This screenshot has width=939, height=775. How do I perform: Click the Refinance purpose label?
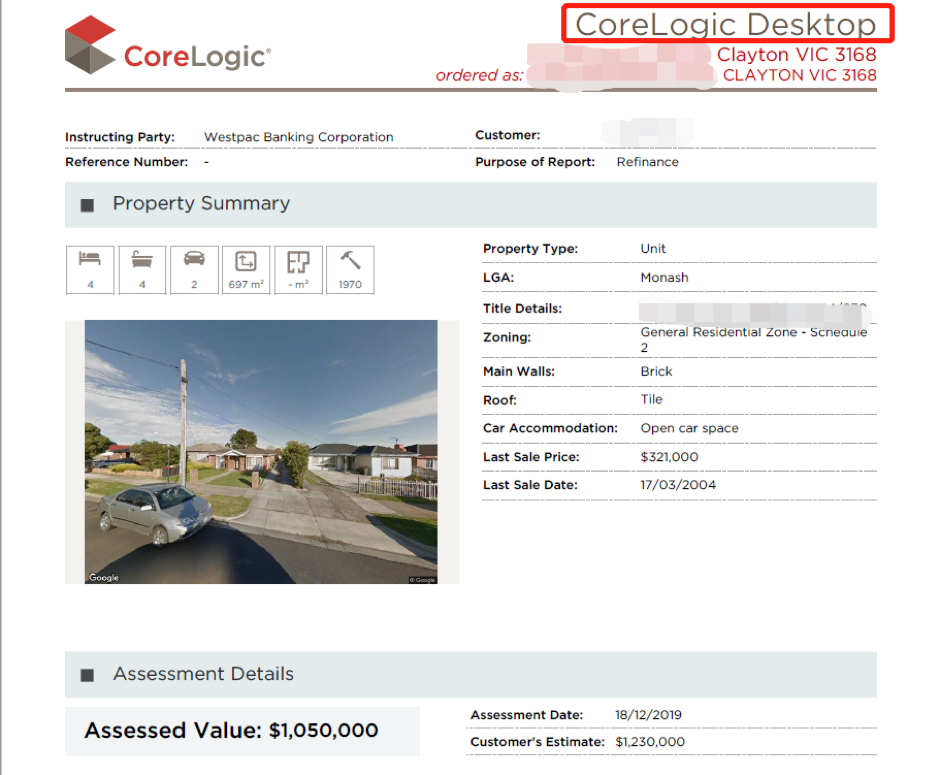pos(648,161)
